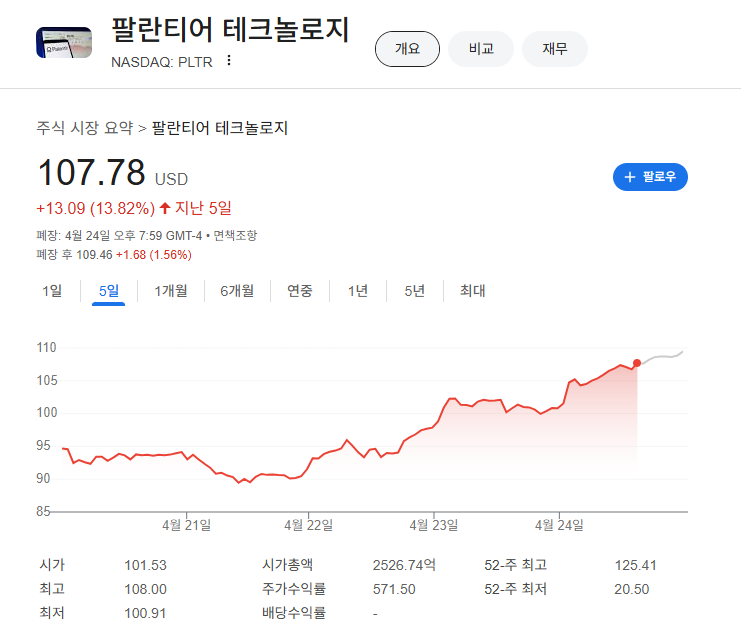The image size is (741, 632).
Task: Click the +13.09 (13.82%) change text
Action: pyautogui.click(x=95, y=208)
